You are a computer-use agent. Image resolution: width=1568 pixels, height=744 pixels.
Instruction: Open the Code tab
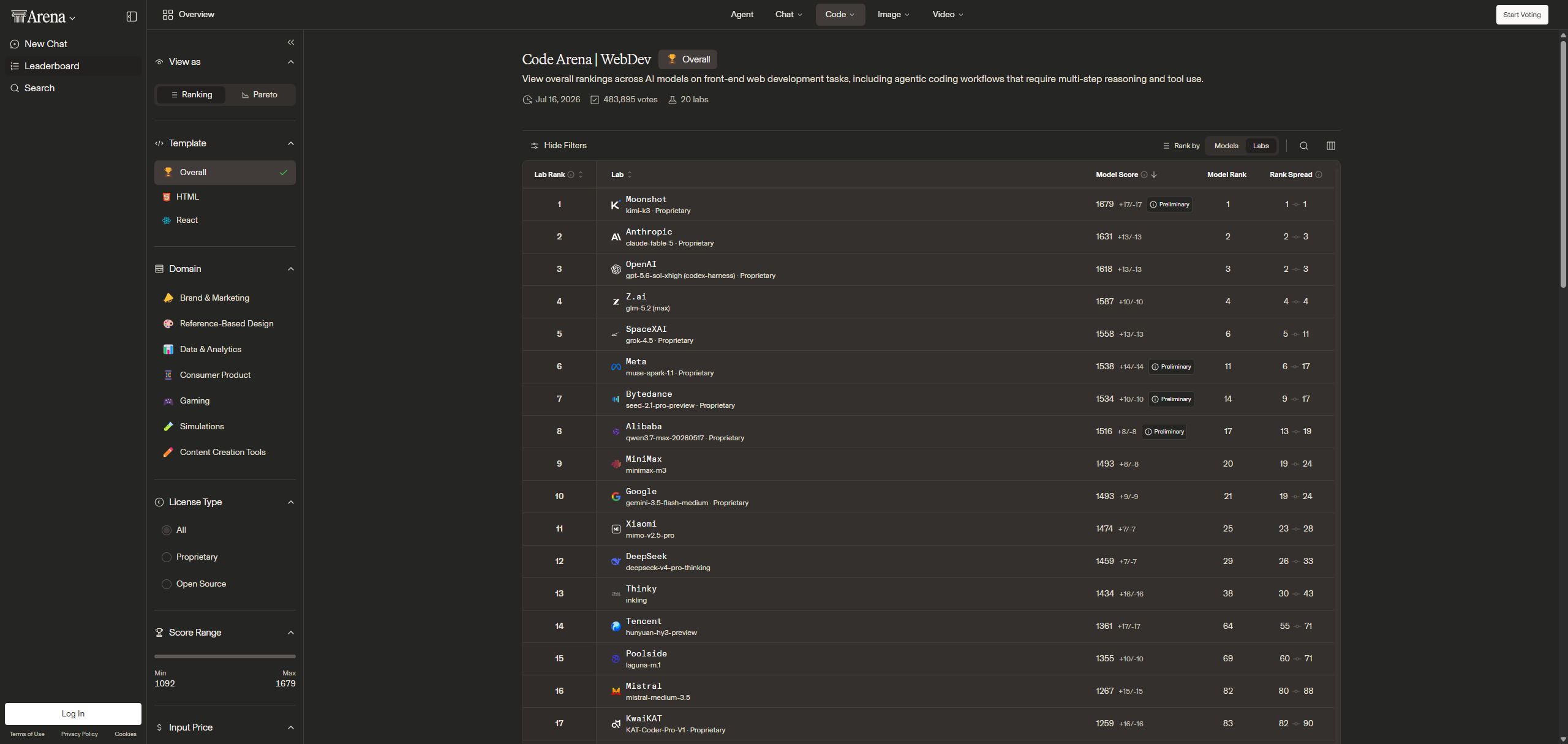coord(840,14)
